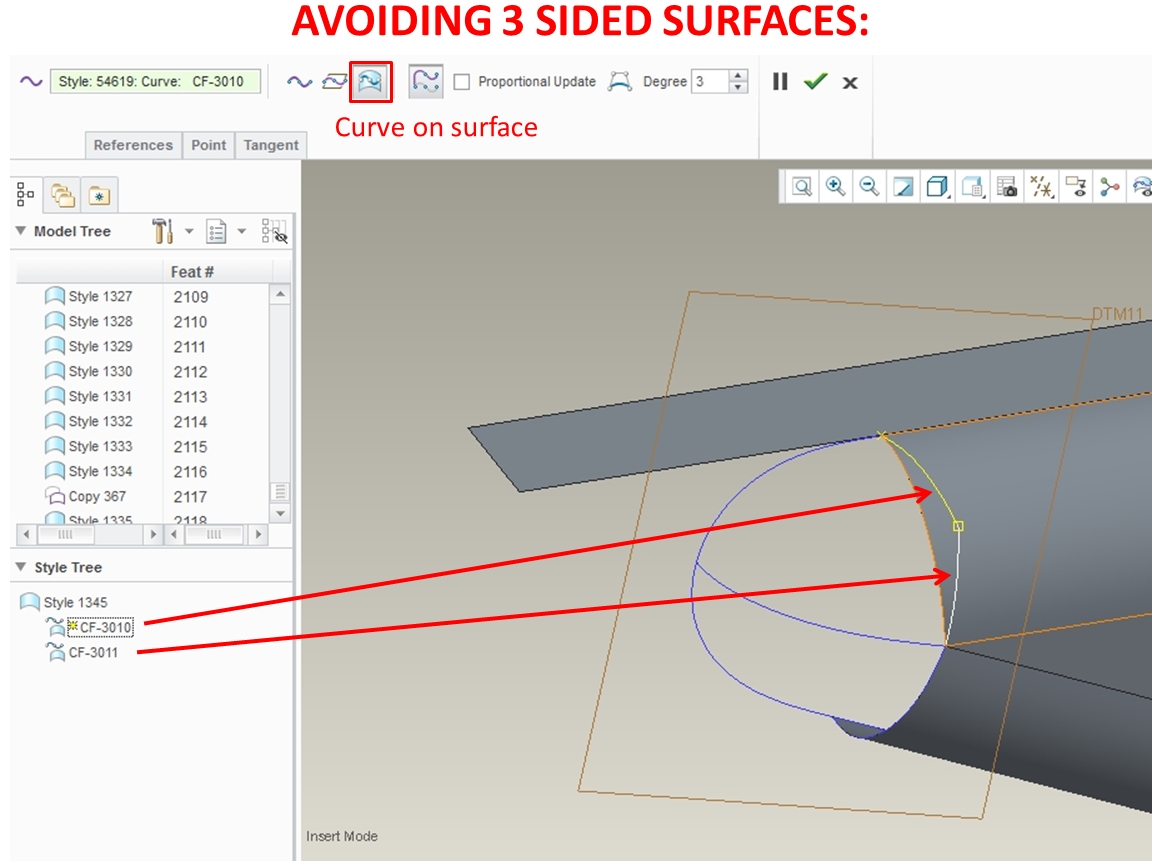Select Style 1330 in the model tree
The width and height of the screenshot is (1158, 867).
[89, 371]
